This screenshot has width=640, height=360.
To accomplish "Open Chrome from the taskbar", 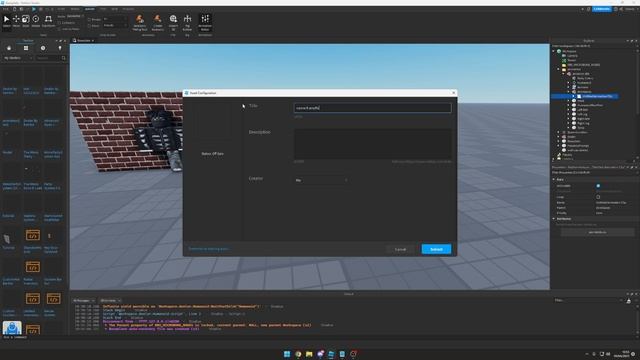I will pyautogui.click(x=298, y=354).
